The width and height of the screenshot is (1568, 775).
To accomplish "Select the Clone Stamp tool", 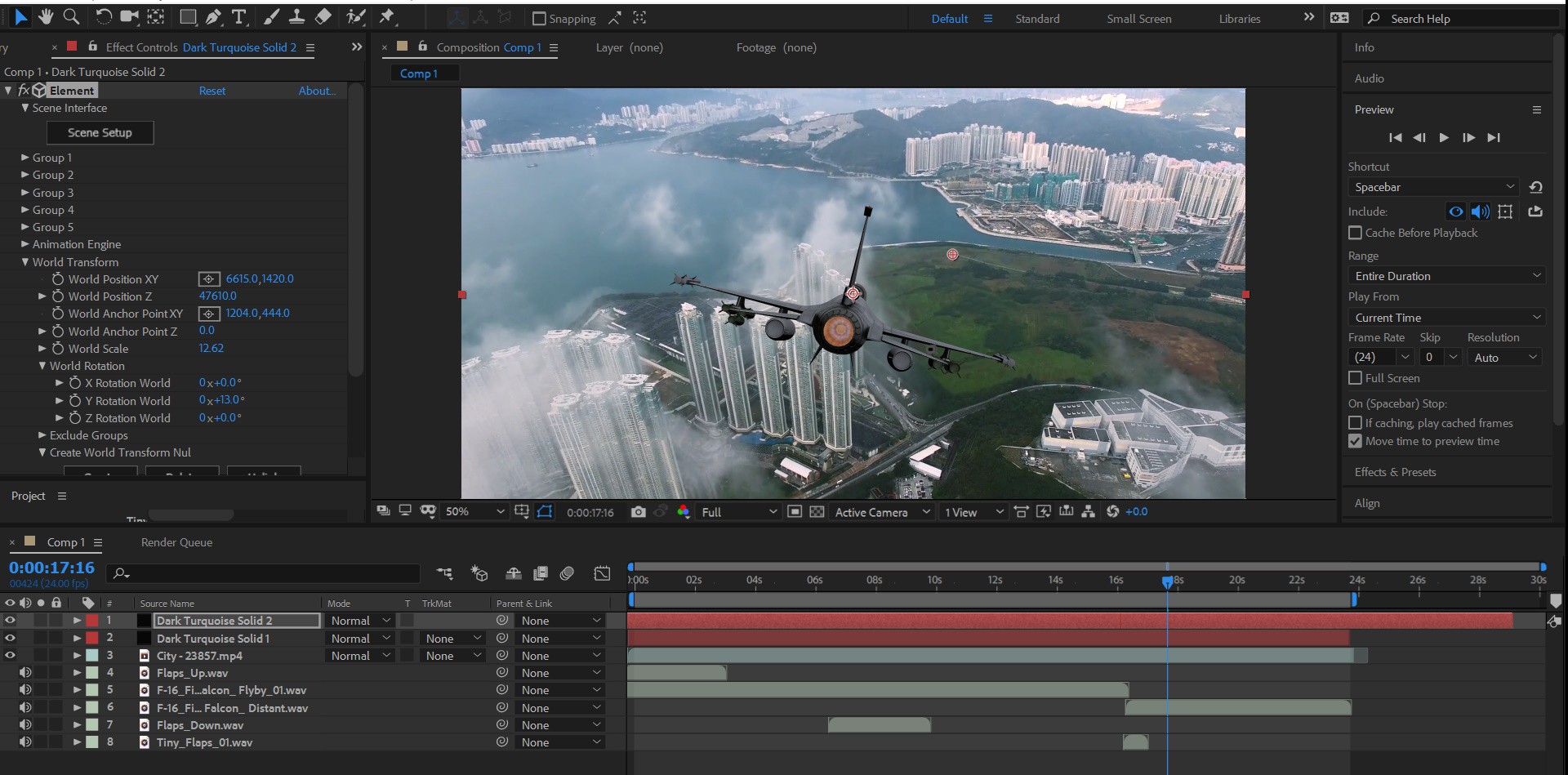I will point(297,16).
